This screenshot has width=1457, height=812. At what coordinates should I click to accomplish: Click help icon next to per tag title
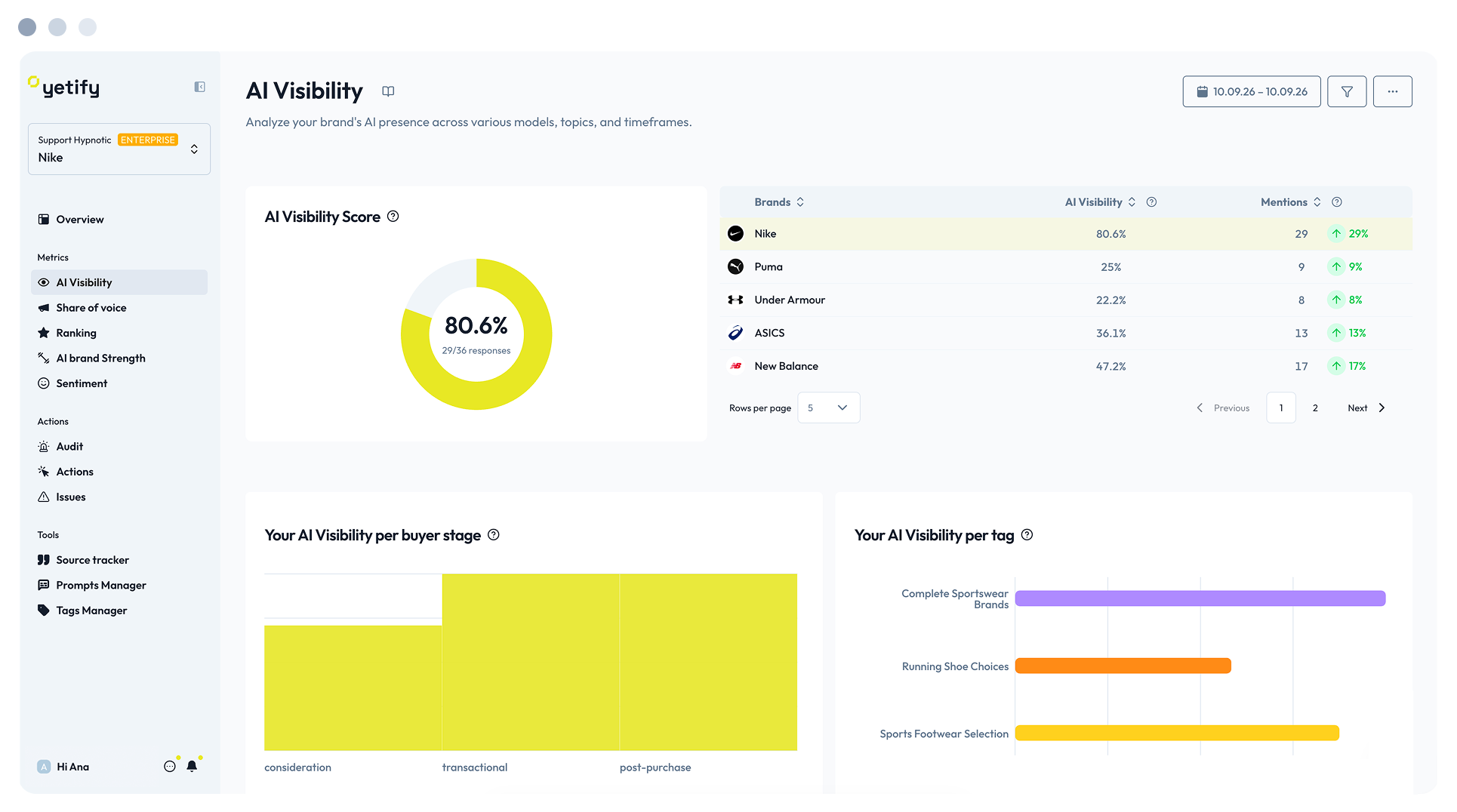pos(1027,535)
